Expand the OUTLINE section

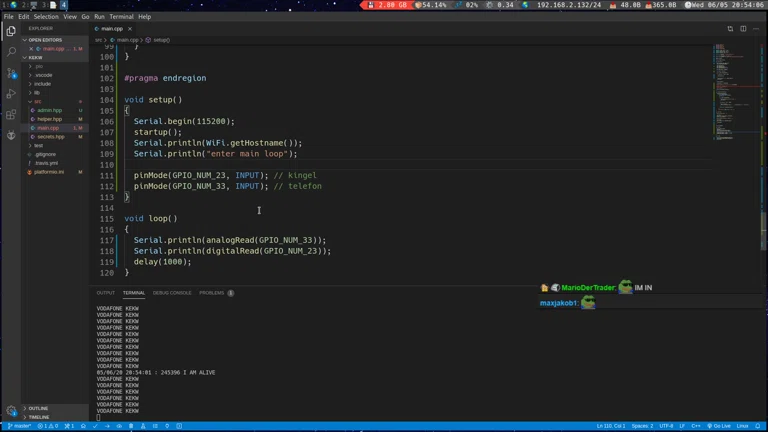click(38, 408)
